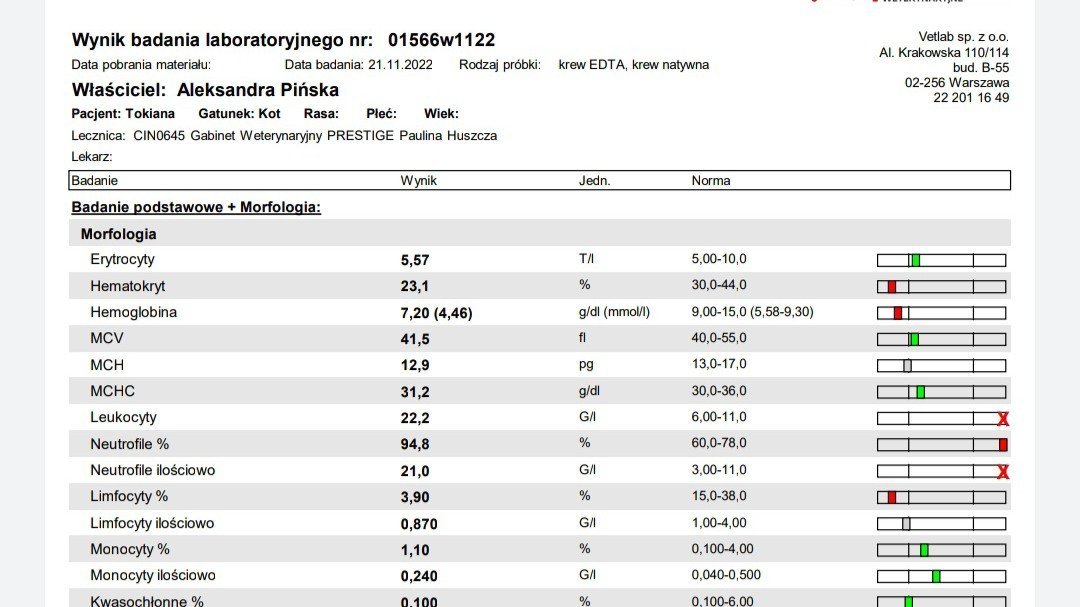Click the green marker on Monocyty ilościowo bar
This screenshot has width=1080, height=607.
pyautogui.click(x=936, y=576)
